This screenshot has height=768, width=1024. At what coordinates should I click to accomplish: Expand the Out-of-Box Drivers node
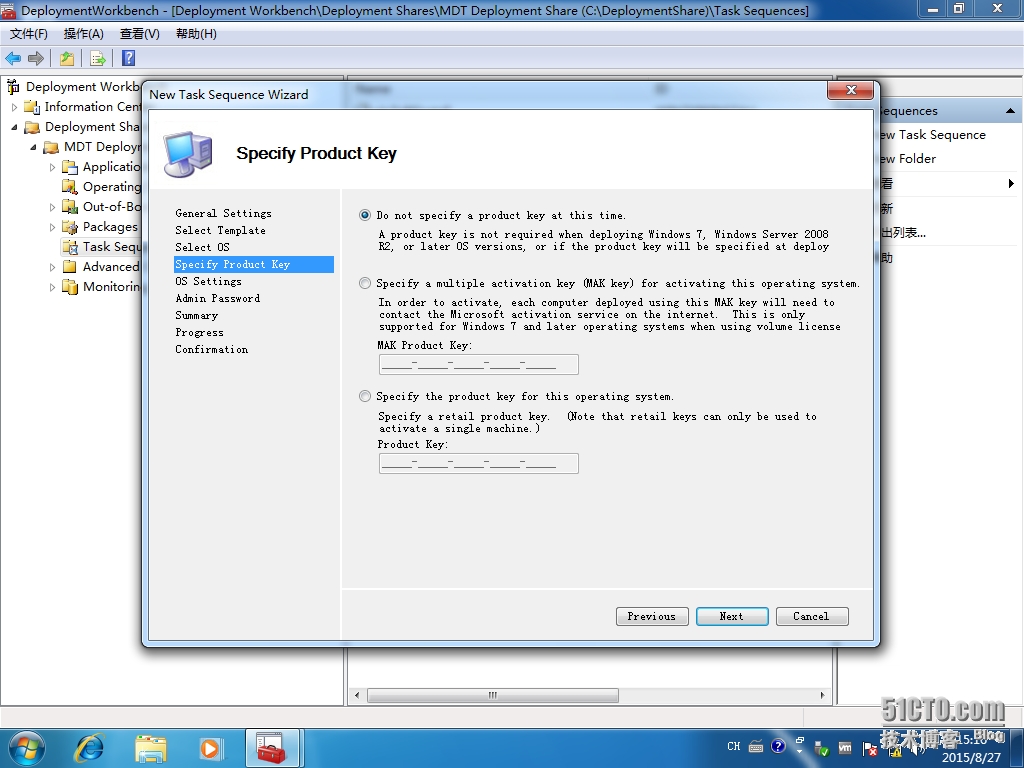click(52, 207)
